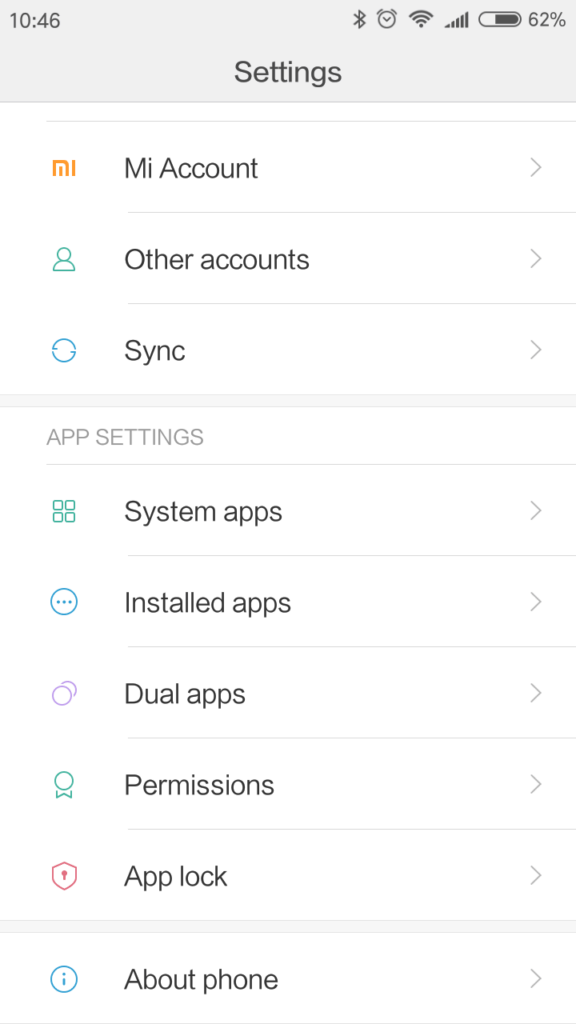Tap the Installed apps three-dots icon
Viewport: 576px width, 1024px height.
64,602
